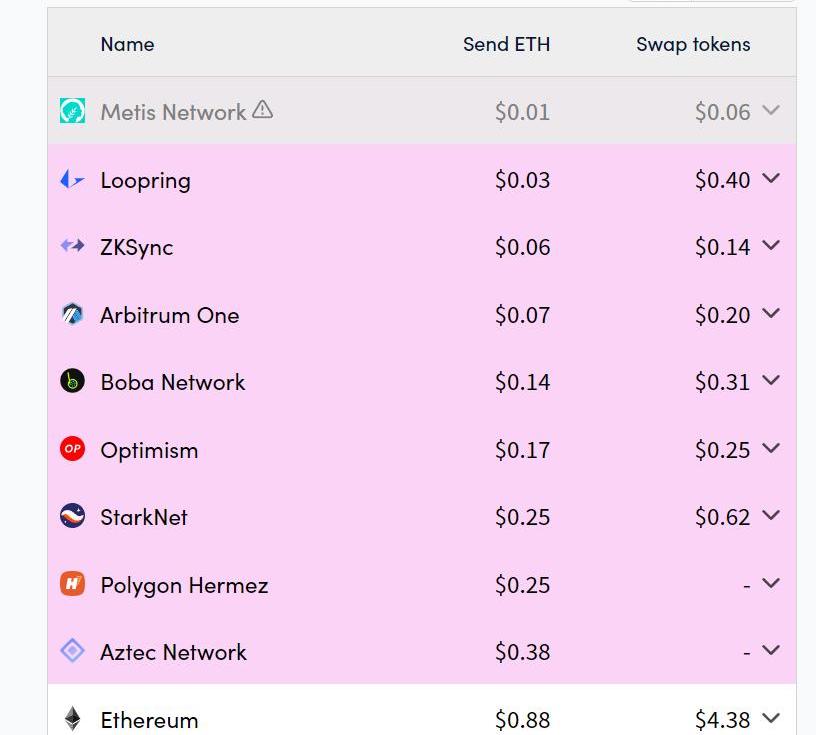The image size is (816, 735).
Task: Sort by the Send ETH column
Action: (x=506, y=44)
